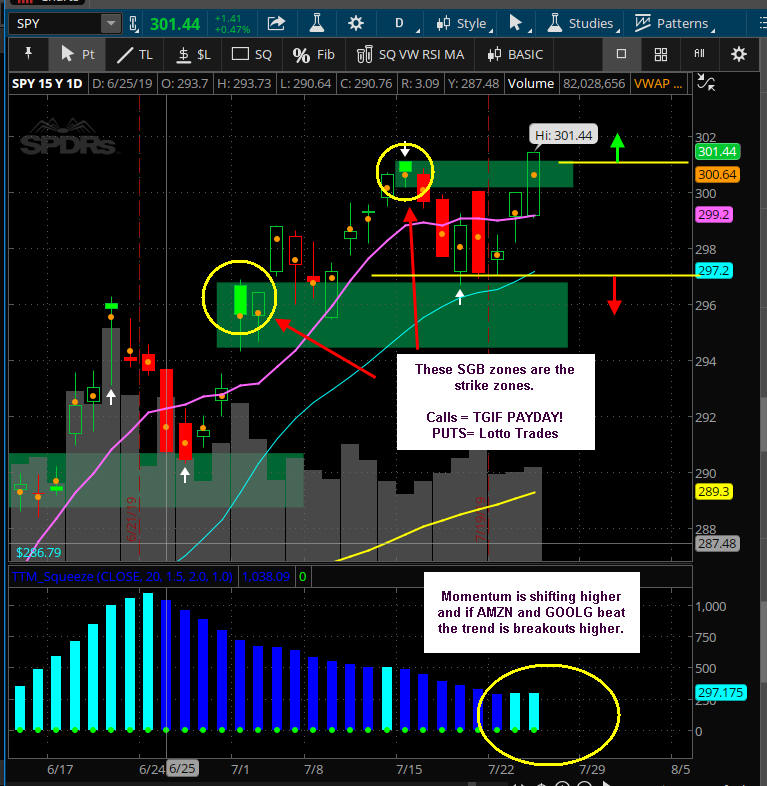Apply the SQ VW RSI MA study set

tap(410, 54)
